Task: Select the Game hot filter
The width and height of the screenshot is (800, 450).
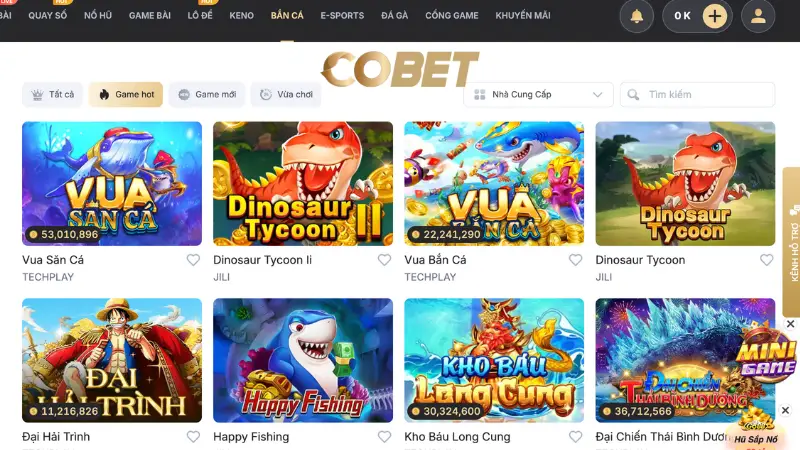Action: pos(126,95)
